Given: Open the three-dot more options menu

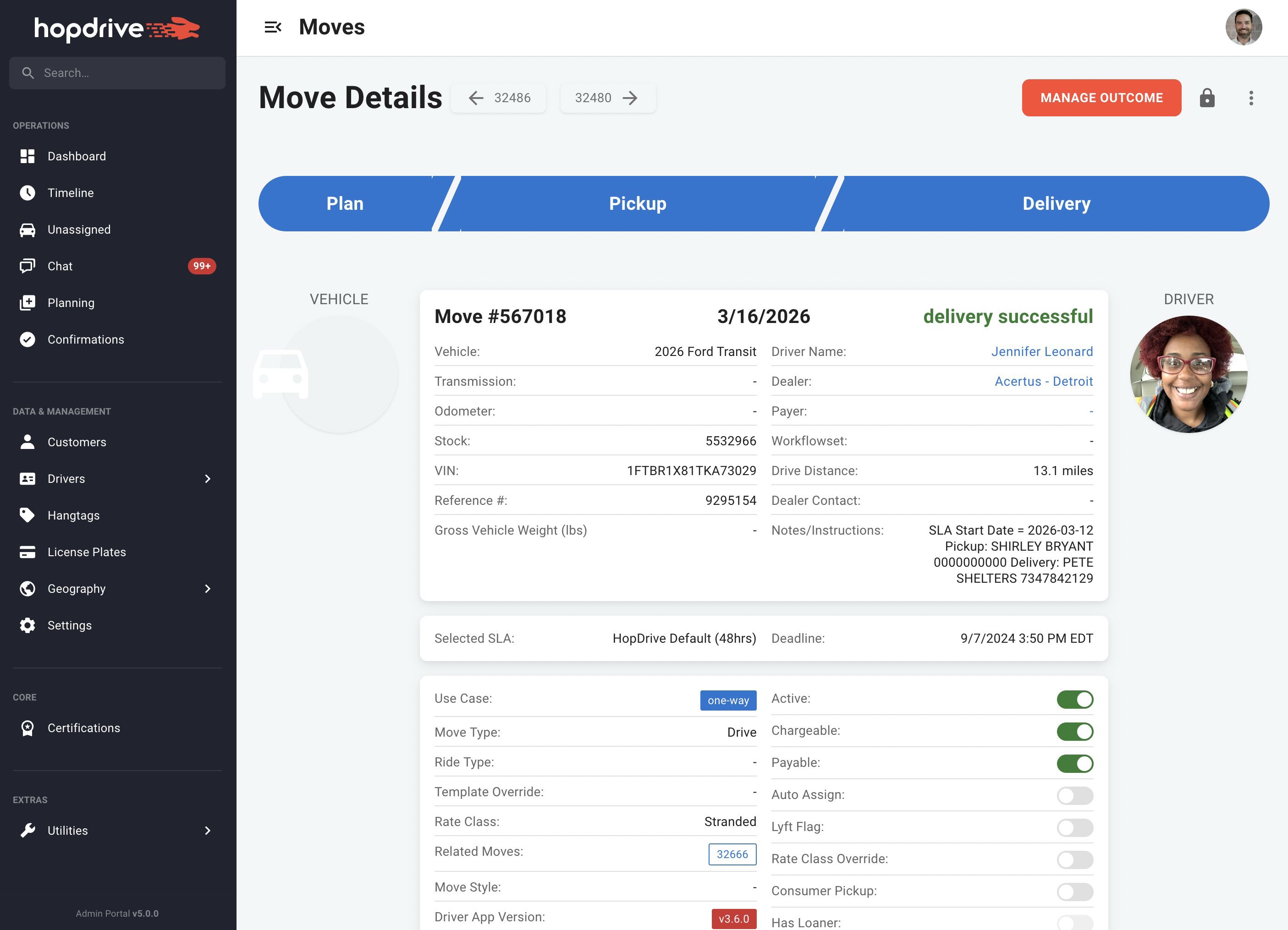Looking at the screenshot, I should [1250, 98].
